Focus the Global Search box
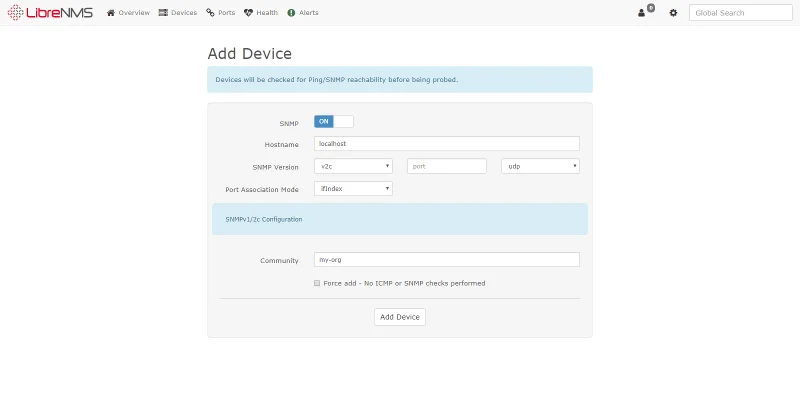This screenshot has width=800, height=402. 740,13
